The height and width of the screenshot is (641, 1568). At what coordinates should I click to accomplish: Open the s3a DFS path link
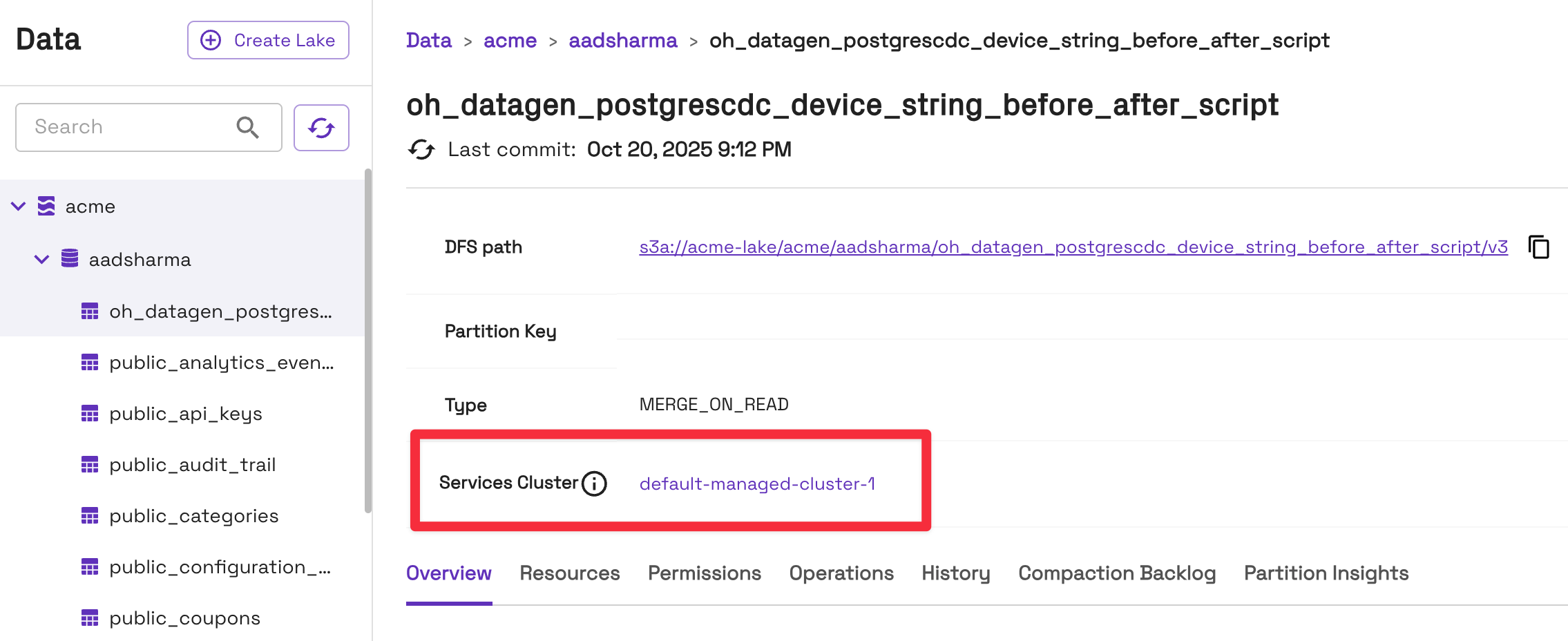(1073, 247)
